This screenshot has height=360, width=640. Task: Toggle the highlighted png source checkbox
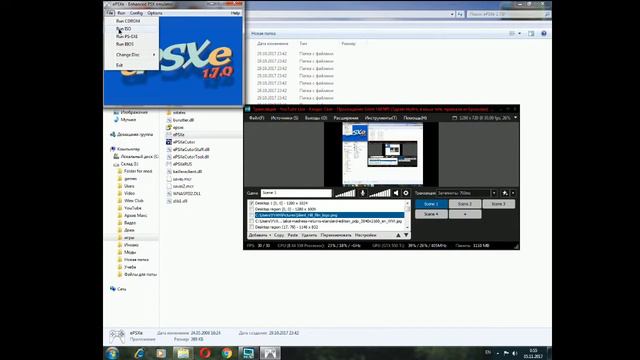pos(251,215)
